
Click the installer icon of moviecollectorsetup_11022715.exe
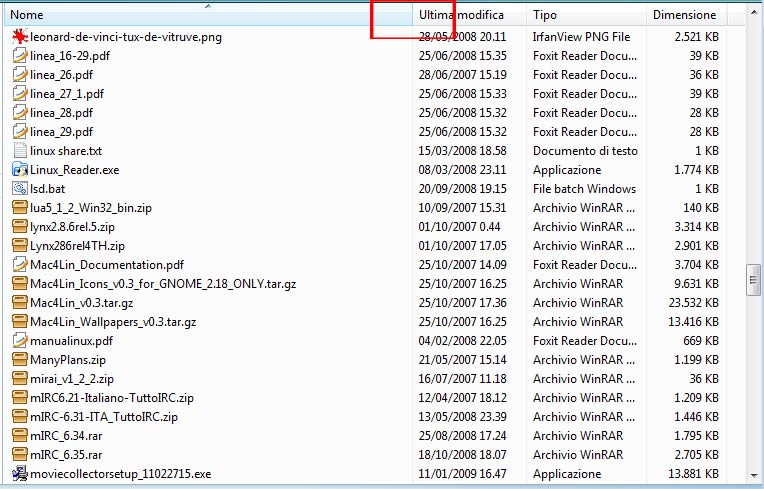[x=20, y=473]
